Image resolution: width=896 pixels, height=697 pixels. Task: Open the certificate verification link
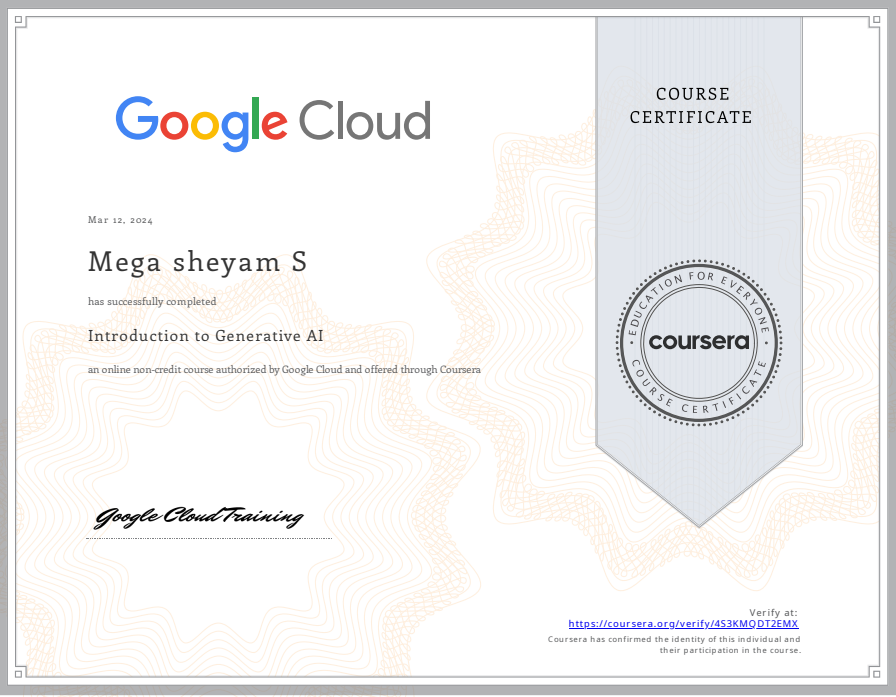(683, 623)
